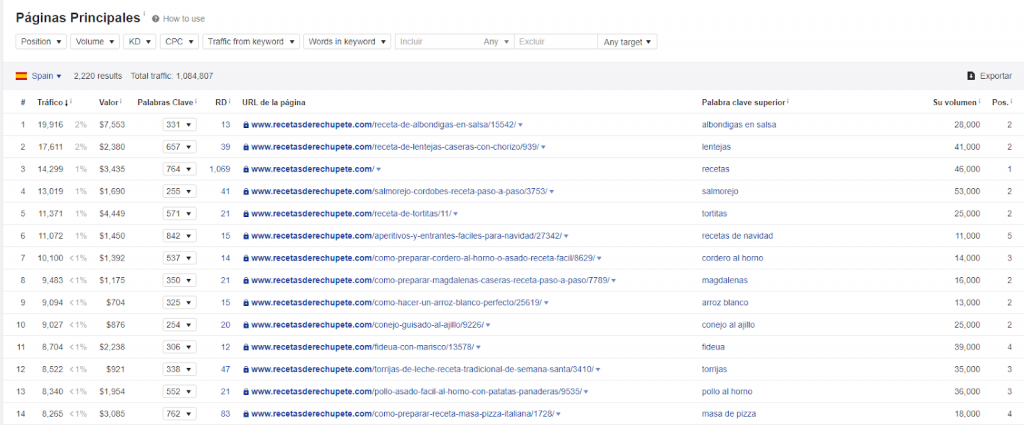Sort by the RD column header

pyautogui.click(x=223, y=102)
